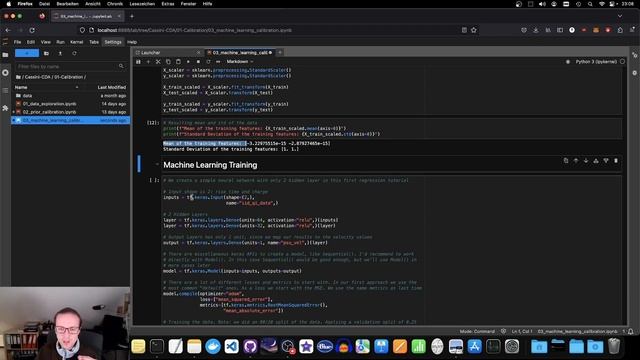Image resolution: width=640 pixels, height=360 pixels.
Task: Click the blue New Launcher button
Action: coord(27,53)
